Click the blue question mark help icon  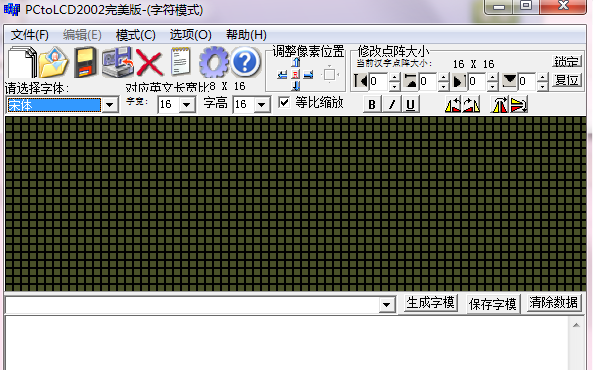(x=245, y=62)
